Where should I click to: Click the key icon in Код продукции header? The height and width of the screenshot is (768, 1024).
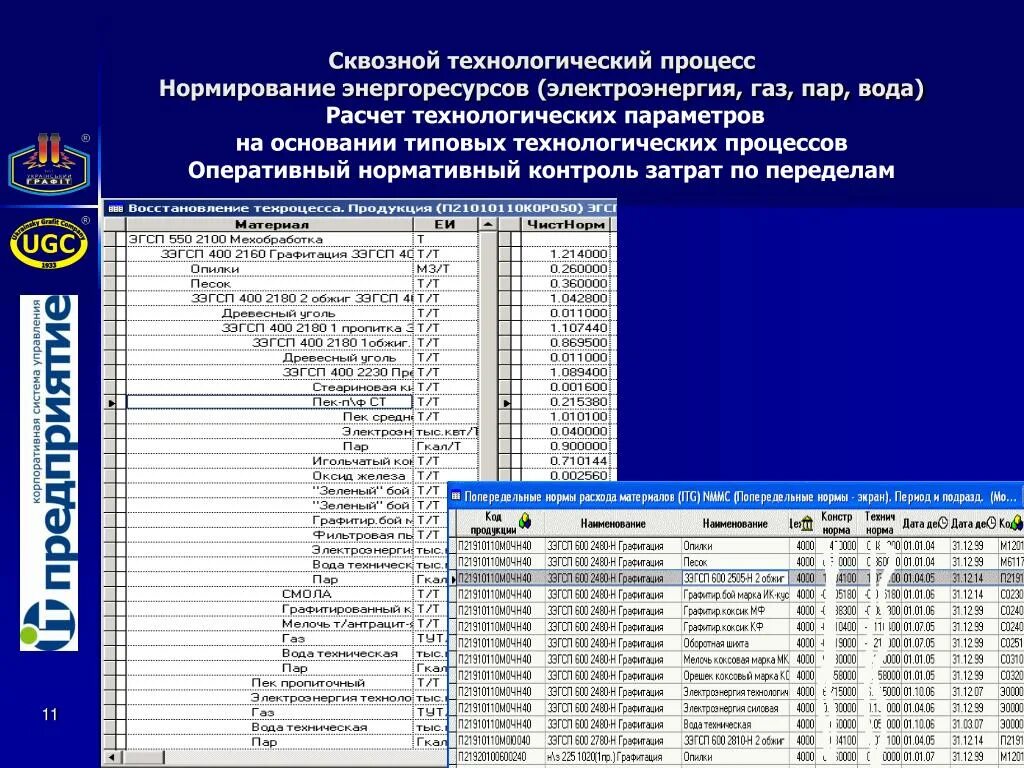point(524,519)
